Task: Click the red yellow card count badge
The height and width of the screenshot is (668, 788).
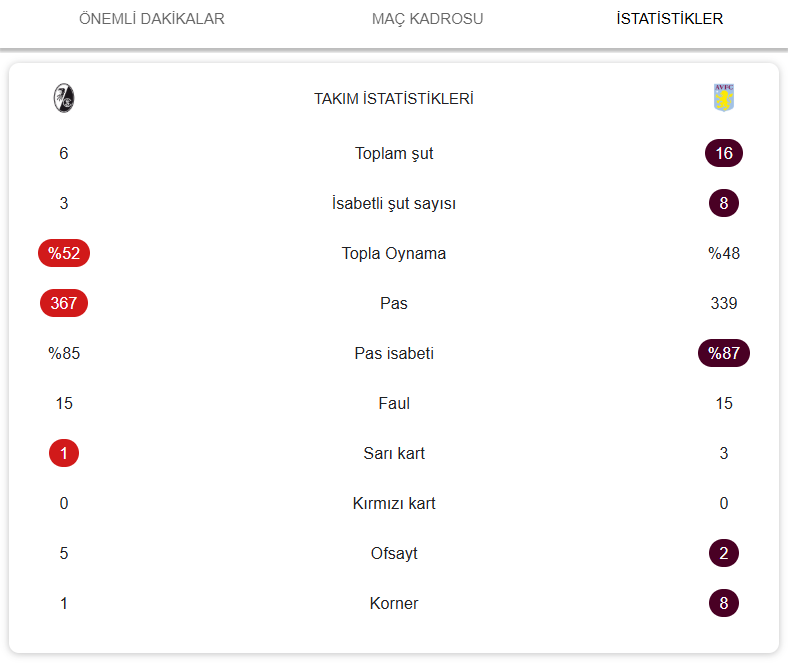Action: coord(64,453)
